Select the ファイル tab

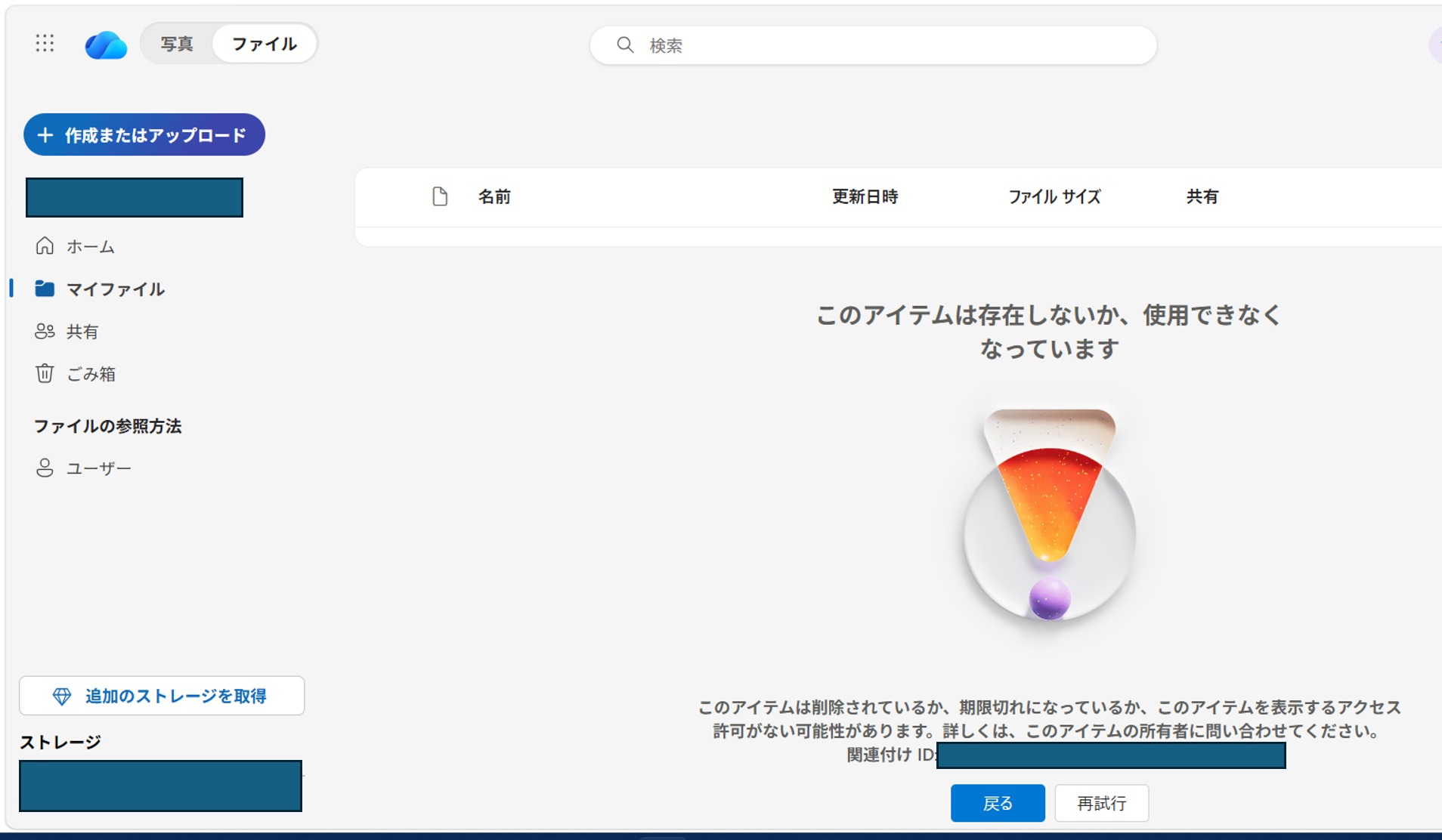[264, 44]
